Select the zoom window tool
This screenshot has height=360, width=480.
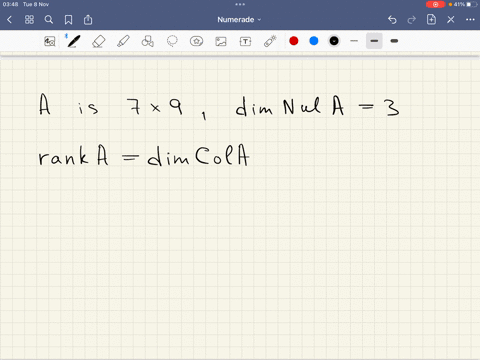point(50,41)
